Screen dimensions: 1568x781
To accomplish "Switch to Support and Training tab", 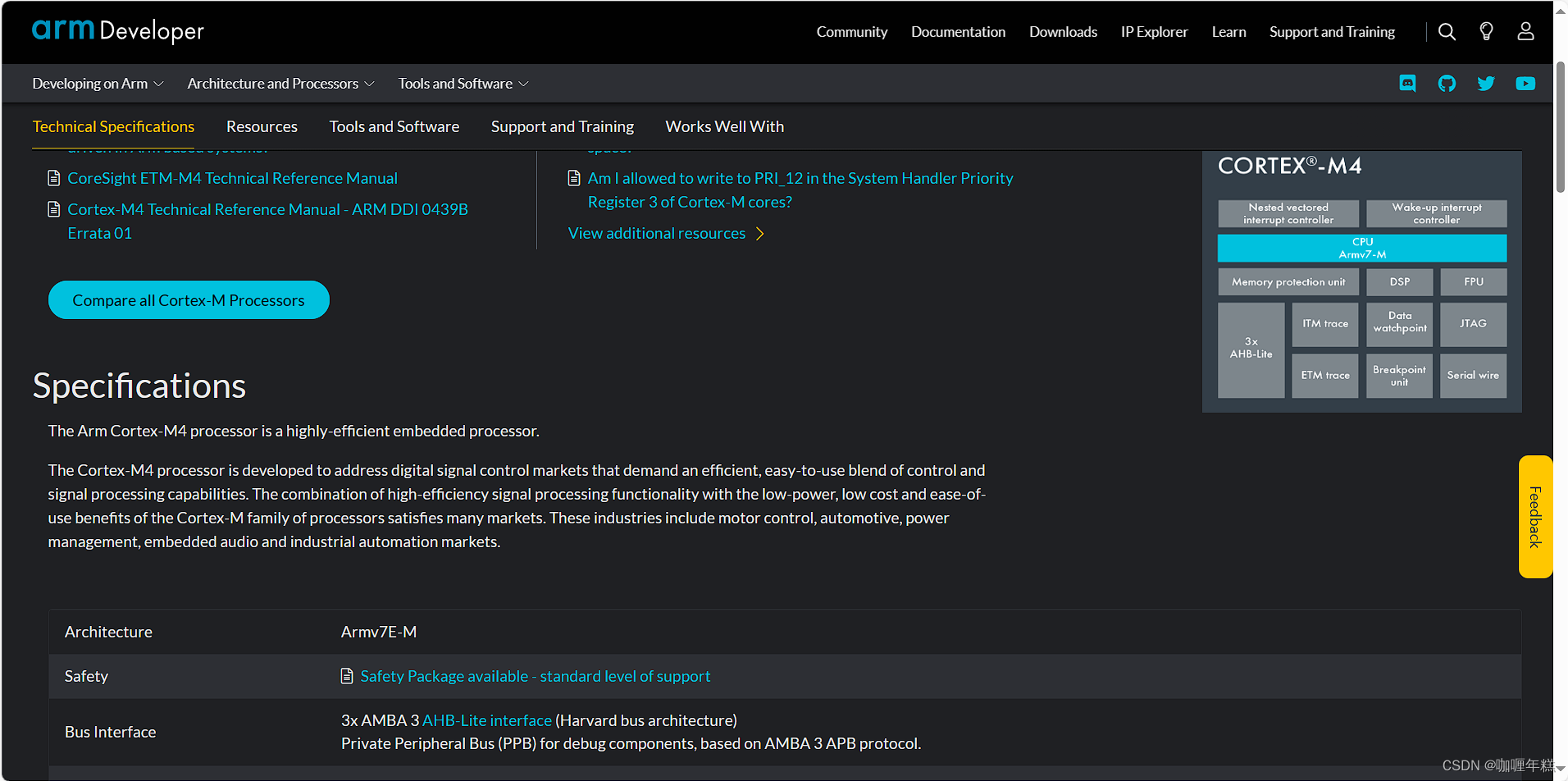I will click(563, 126).
